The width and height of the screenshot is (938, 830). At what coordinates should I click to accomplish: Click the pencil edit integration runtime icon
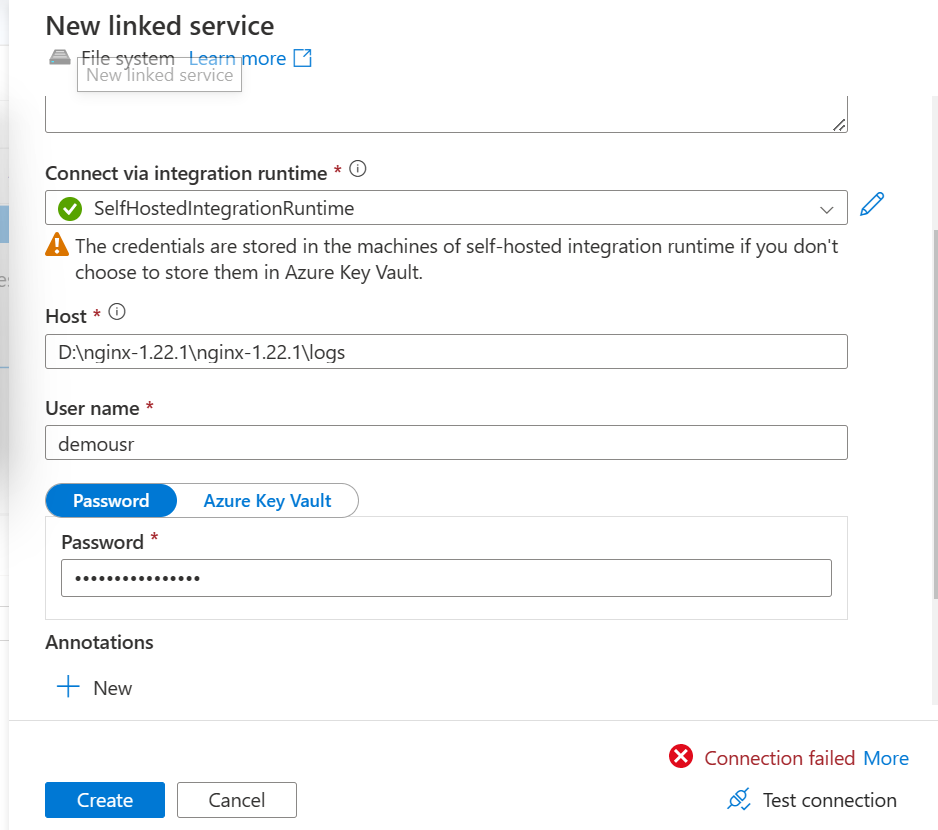[x=872, y=204]
